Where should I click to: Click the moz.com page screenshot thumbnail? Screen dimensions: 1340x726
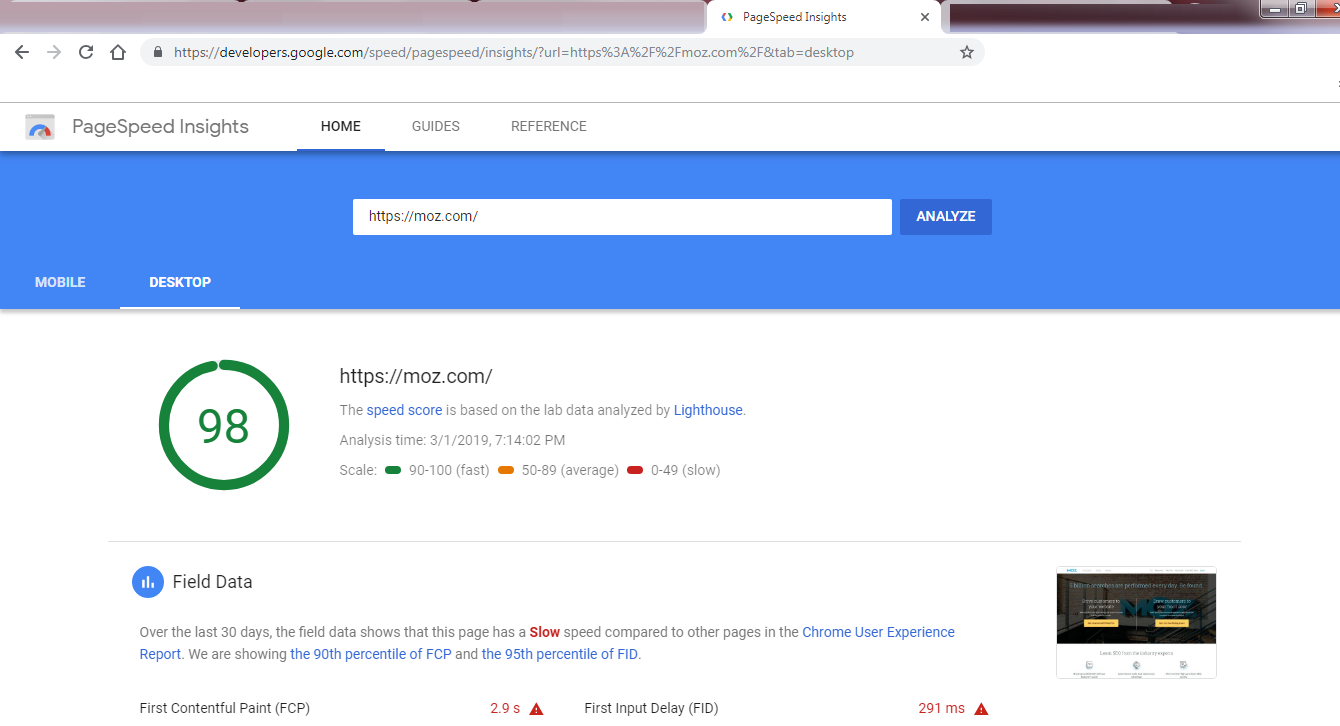(1136, 622)
